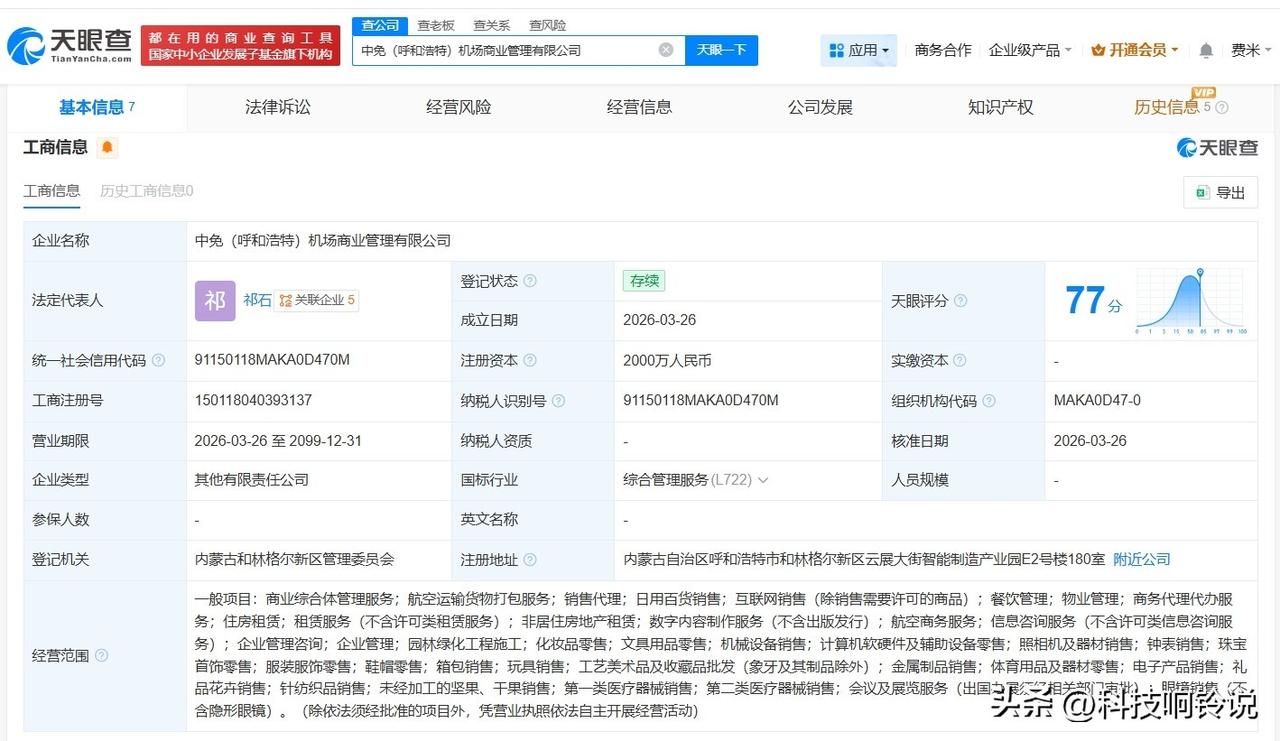The width and height of the screenshot is (1280, 741).
Task: Click the red 国家中小企业发展子基金 banner
Action: point(240,46)
